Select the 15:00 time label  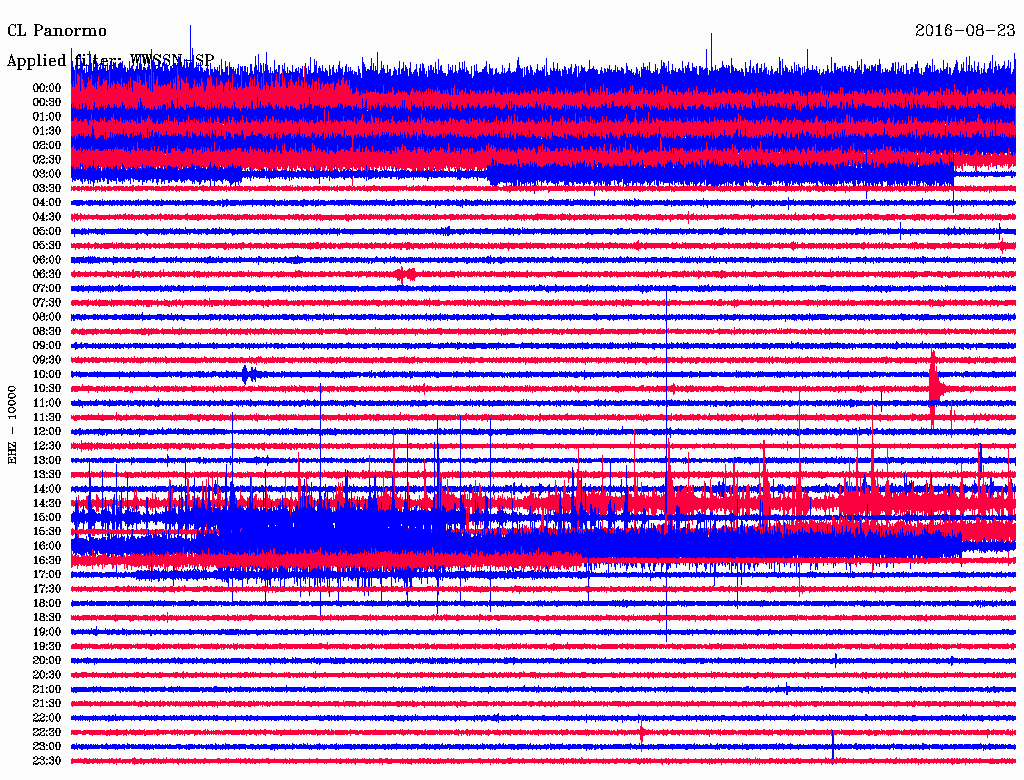[x=46, y=517]
